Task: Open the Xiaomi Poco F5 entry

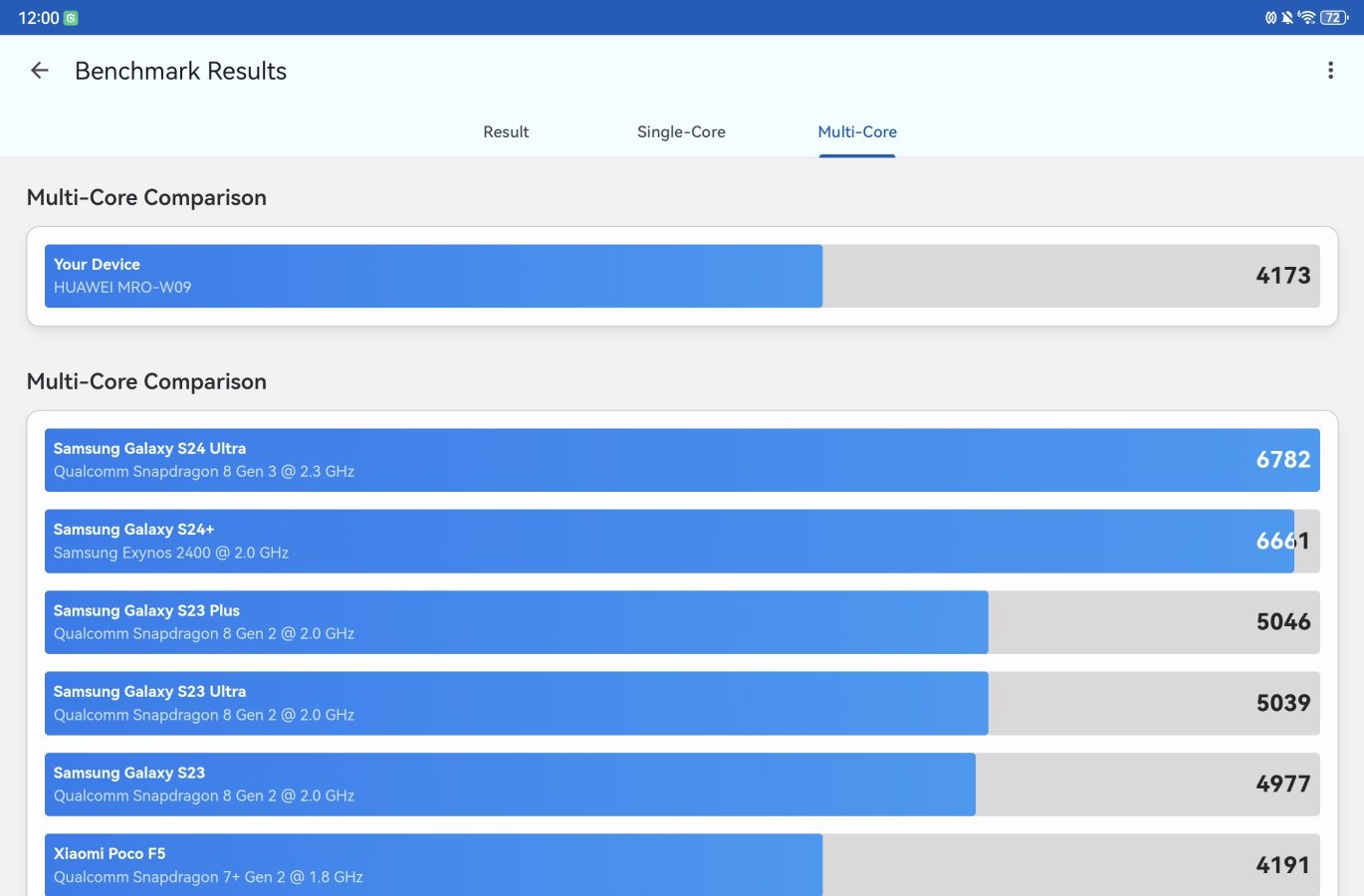Action: pyautogui.click(x=682, y=865)
